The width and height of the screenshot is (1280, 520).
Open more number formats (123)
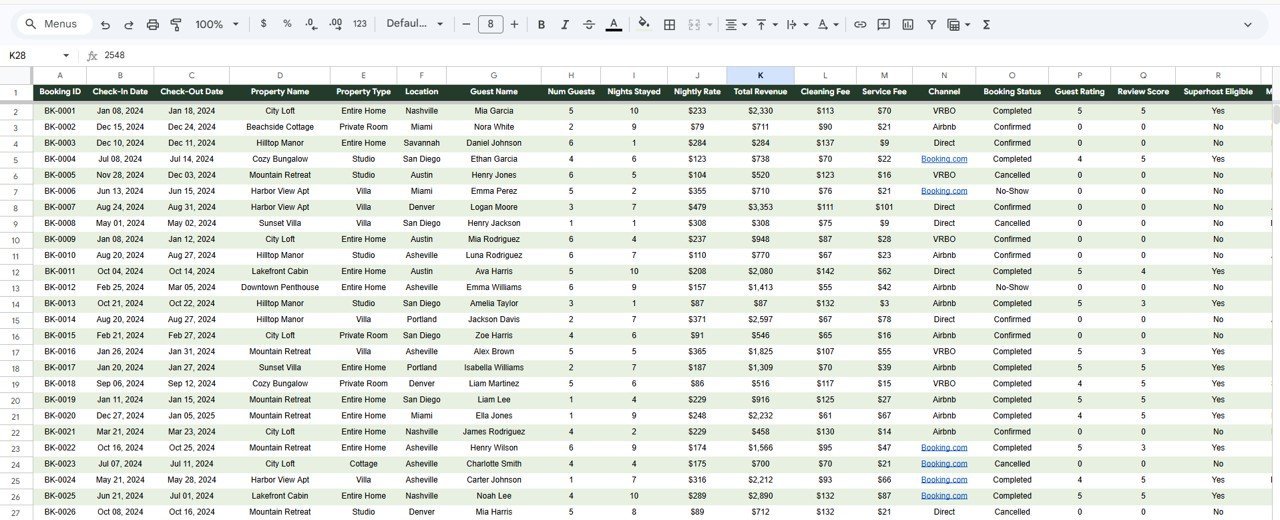point(360,24)
